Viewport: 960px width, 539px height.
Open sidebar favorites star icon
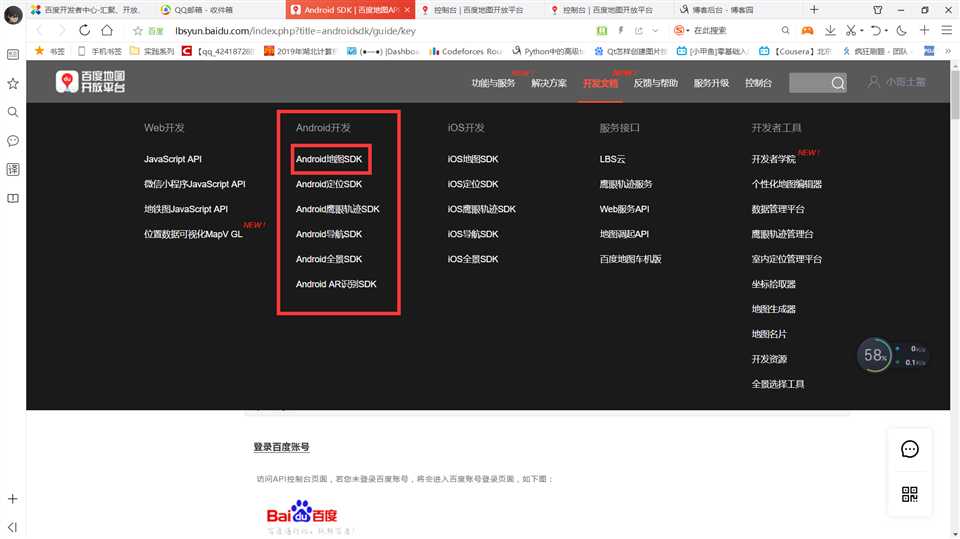pyautogui.click(x=13, y=83)
